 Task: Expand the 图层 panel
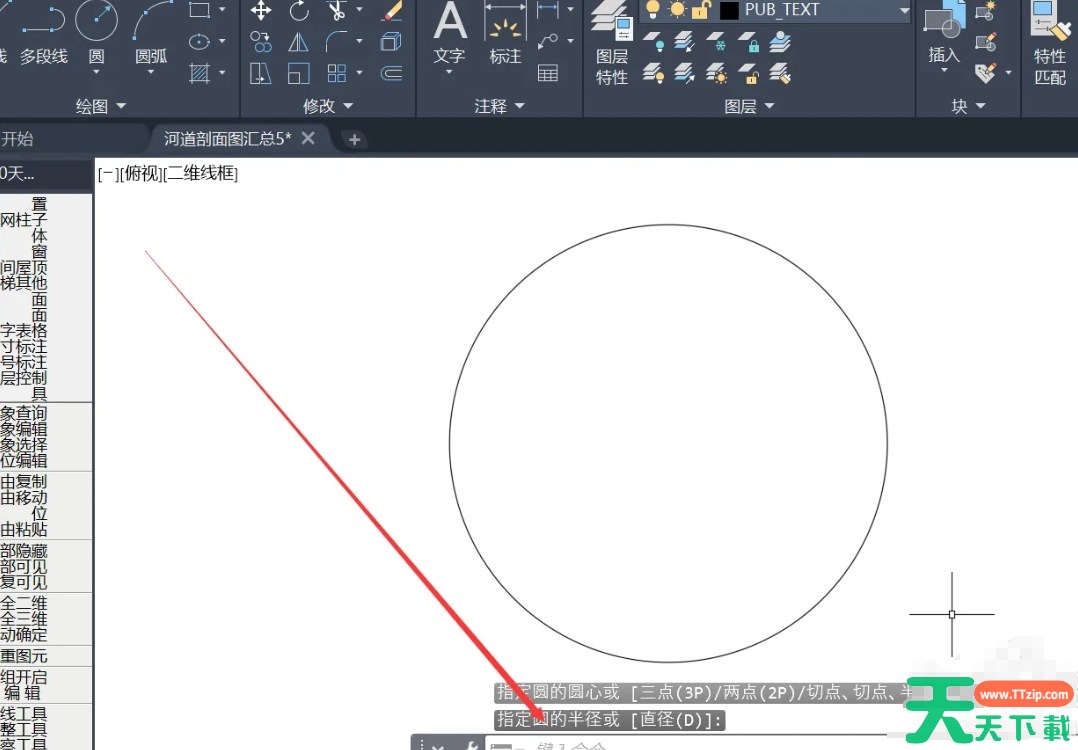pyautogui.click(x=749, y=106)
